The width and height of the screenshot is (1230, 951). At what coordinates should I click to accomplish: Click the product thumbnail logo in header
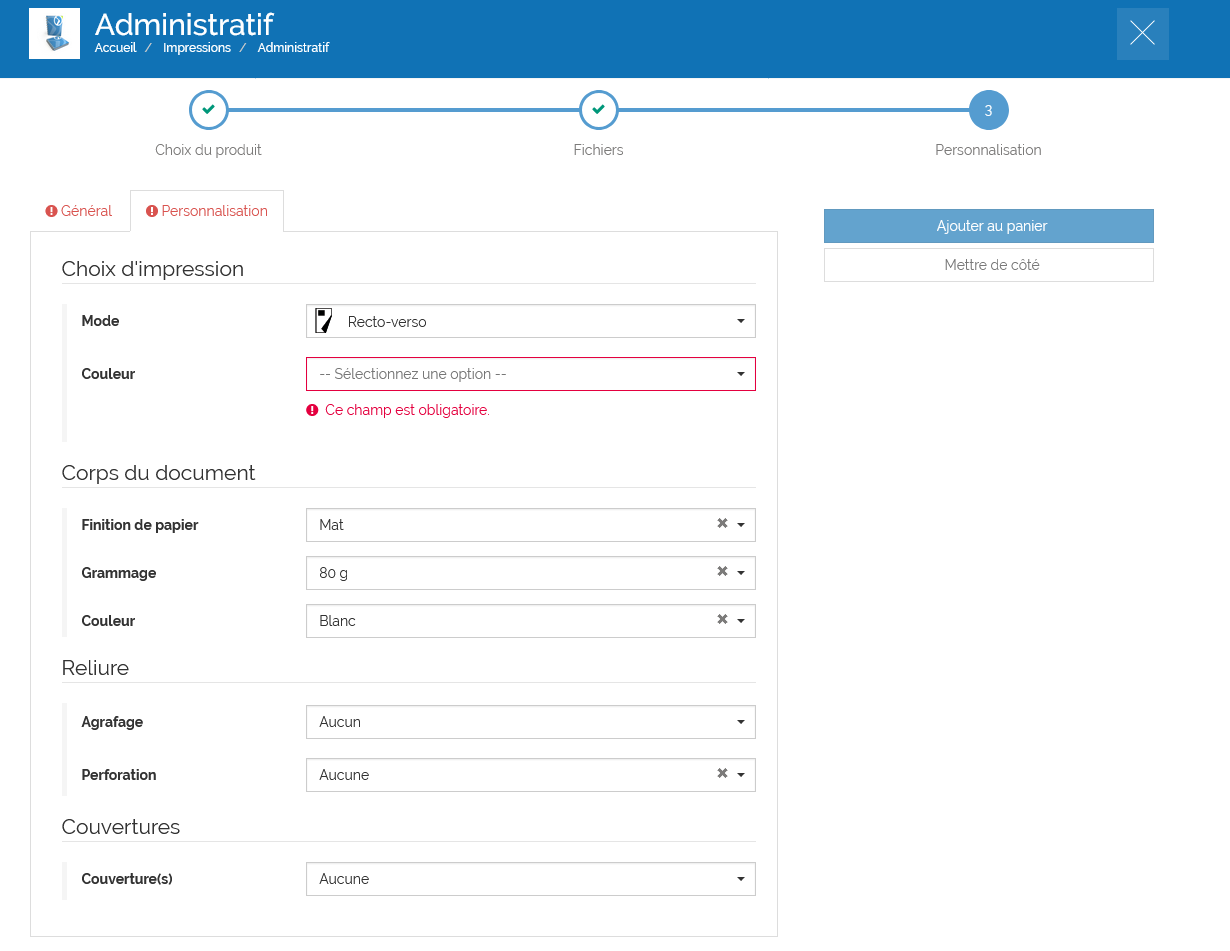pos(54,33)
